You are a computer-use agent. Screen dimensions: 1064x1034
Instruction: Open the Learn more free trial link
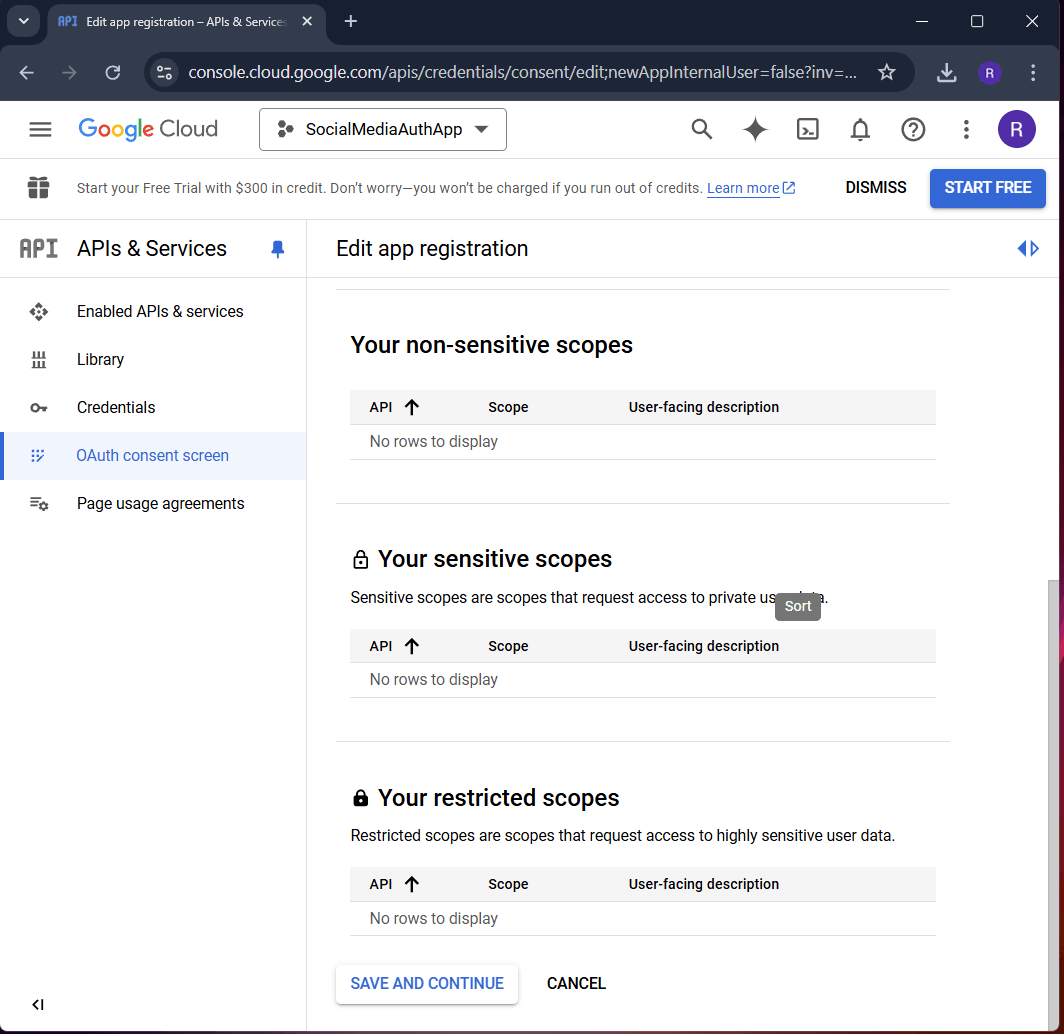click(x=744, y=188)
